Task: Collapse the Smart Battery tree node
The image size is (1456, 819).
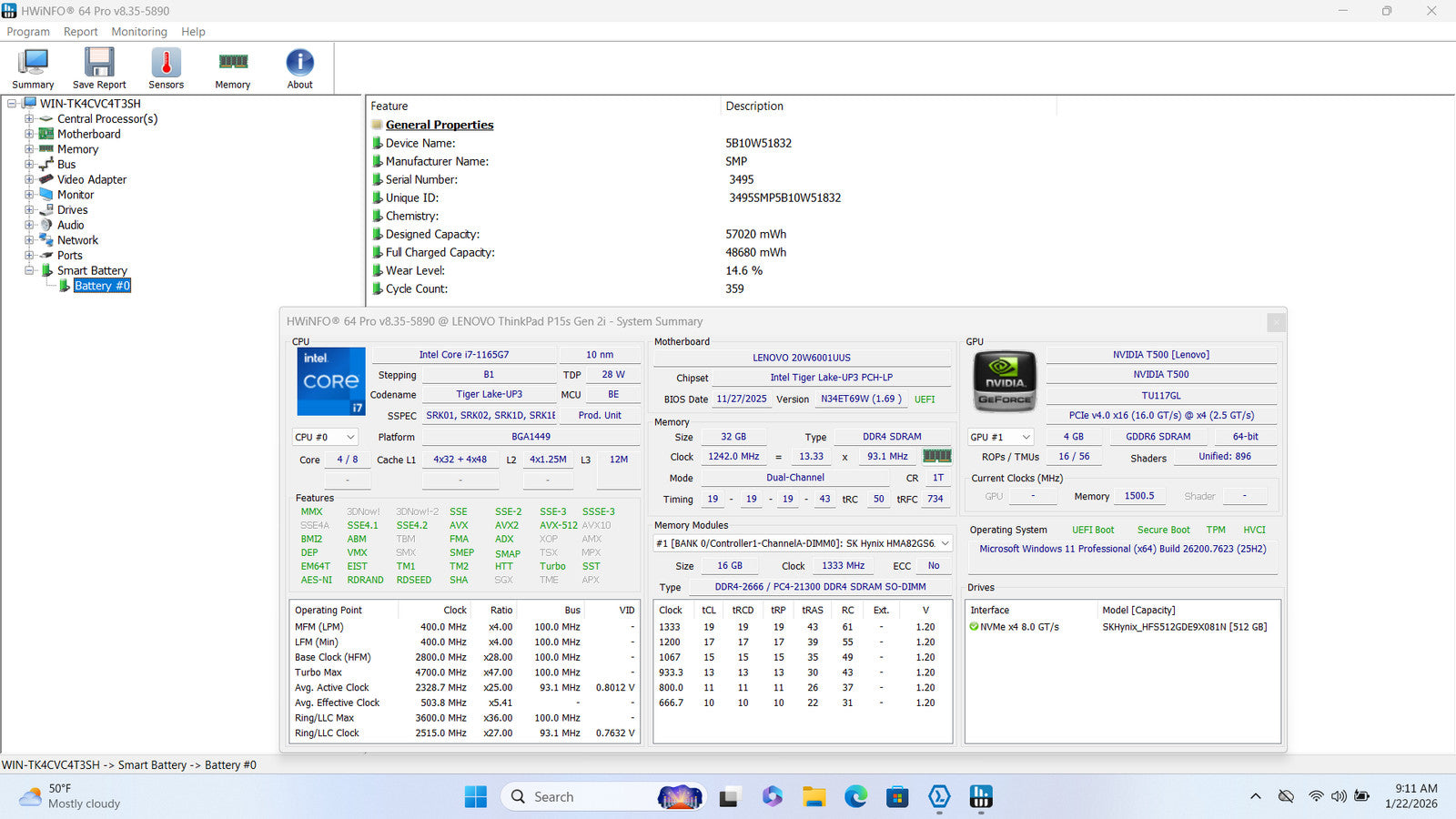Action: [x=29, y=270]
